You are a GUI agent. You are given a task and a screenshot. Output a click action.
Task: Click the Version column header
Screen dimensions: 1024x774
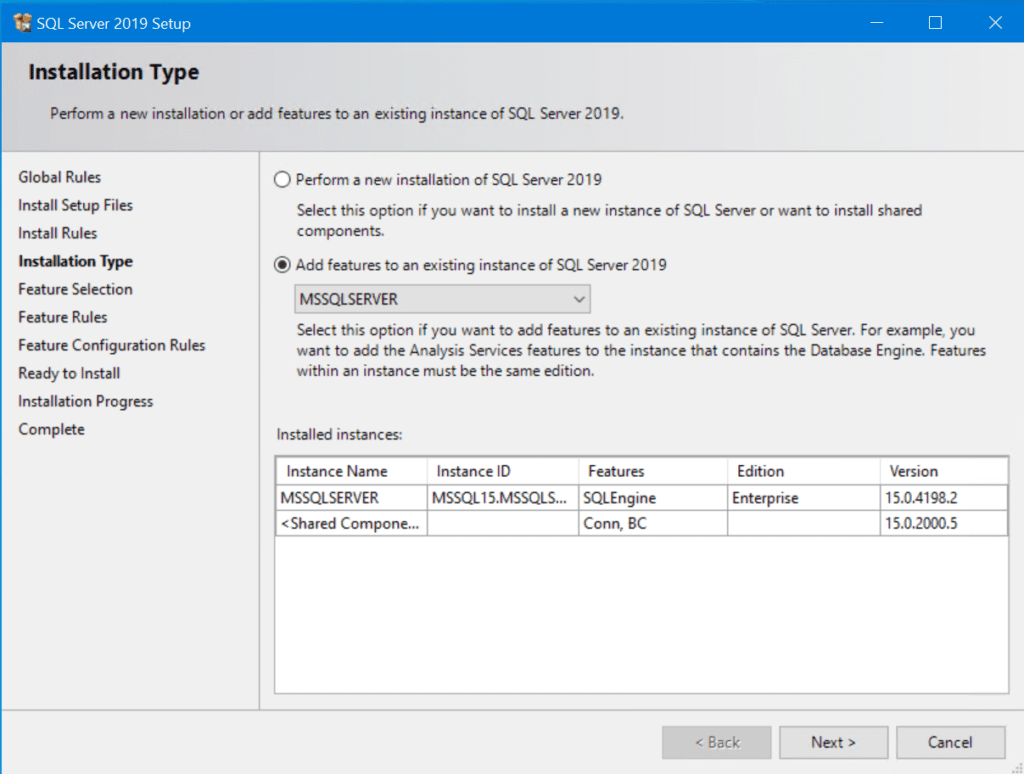(x=944, y=471)
